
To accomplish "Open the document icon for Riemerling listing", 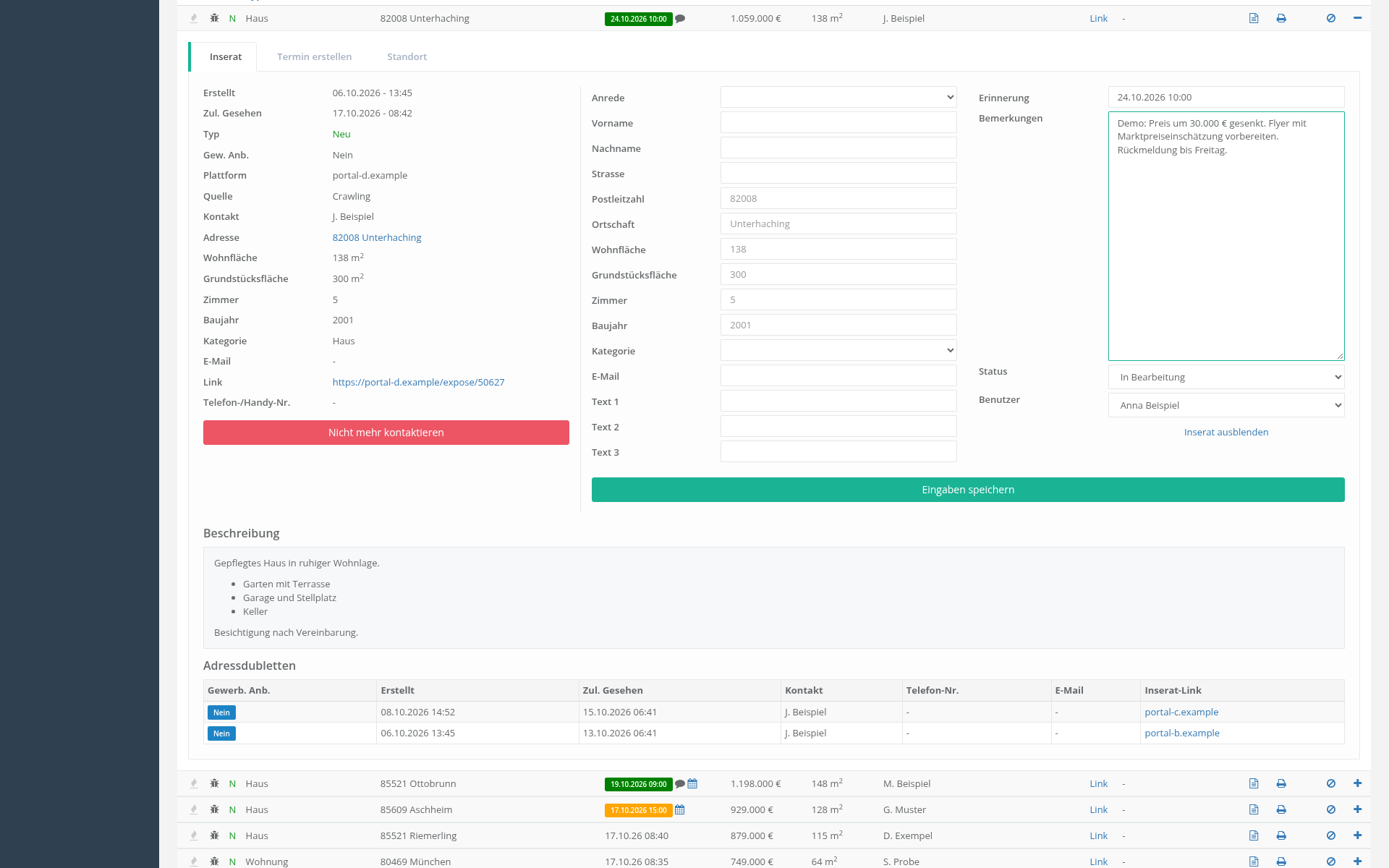I will [x=1254, y=835].
